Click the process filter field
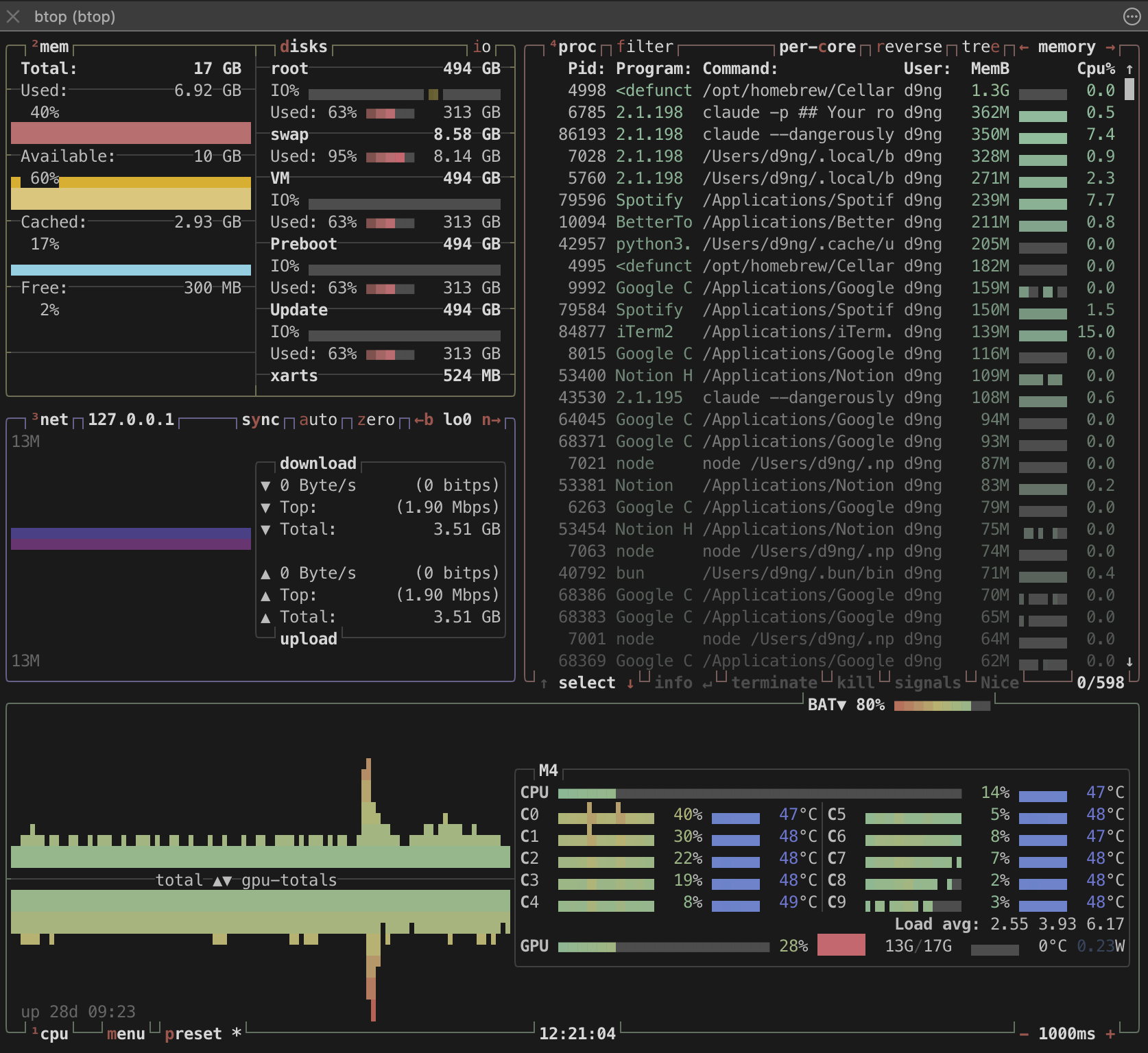 pos(645,47)
